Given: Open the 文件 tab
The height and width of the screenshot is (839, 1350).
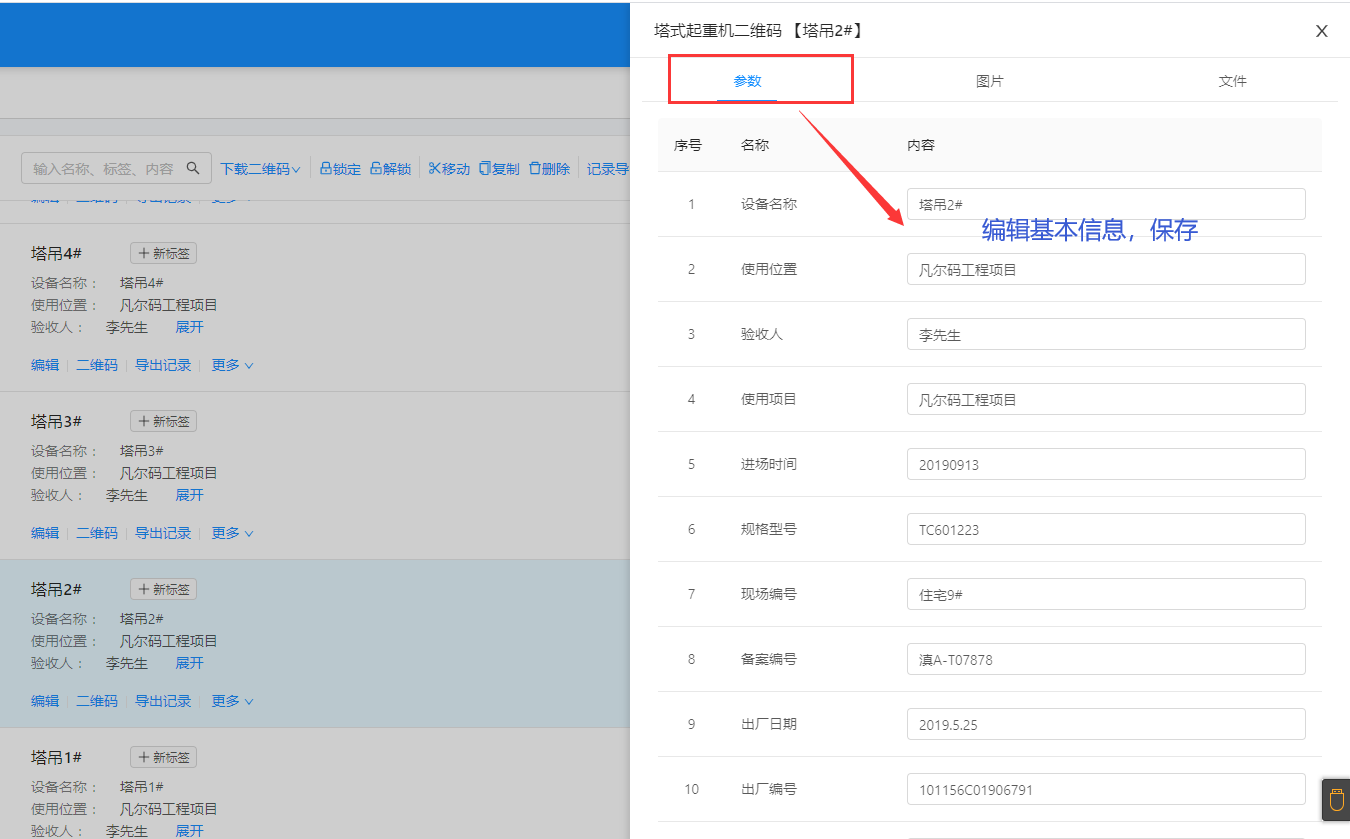Looking at the screenshot, I should point(1233,81).
